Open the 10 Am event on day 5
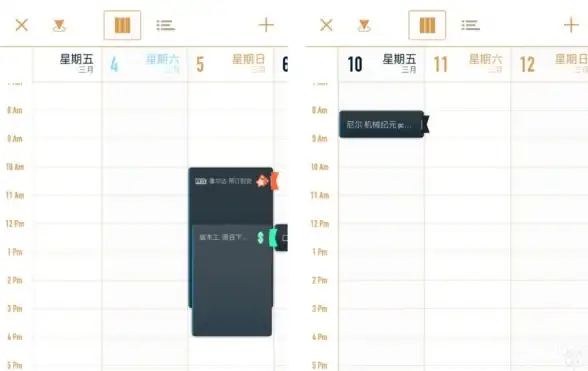Image resolution: width=588 pixels, height=371 pixels. pos(231,195)
